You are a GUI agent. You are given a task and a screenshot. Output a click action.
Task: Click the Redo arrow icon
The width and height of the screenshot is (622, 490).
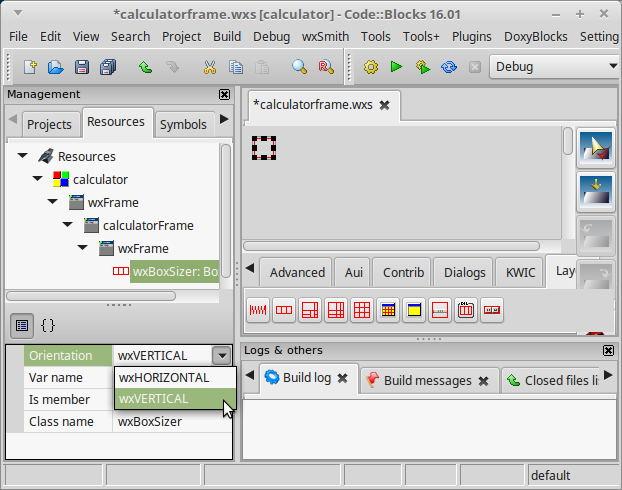tap(172, 67)
